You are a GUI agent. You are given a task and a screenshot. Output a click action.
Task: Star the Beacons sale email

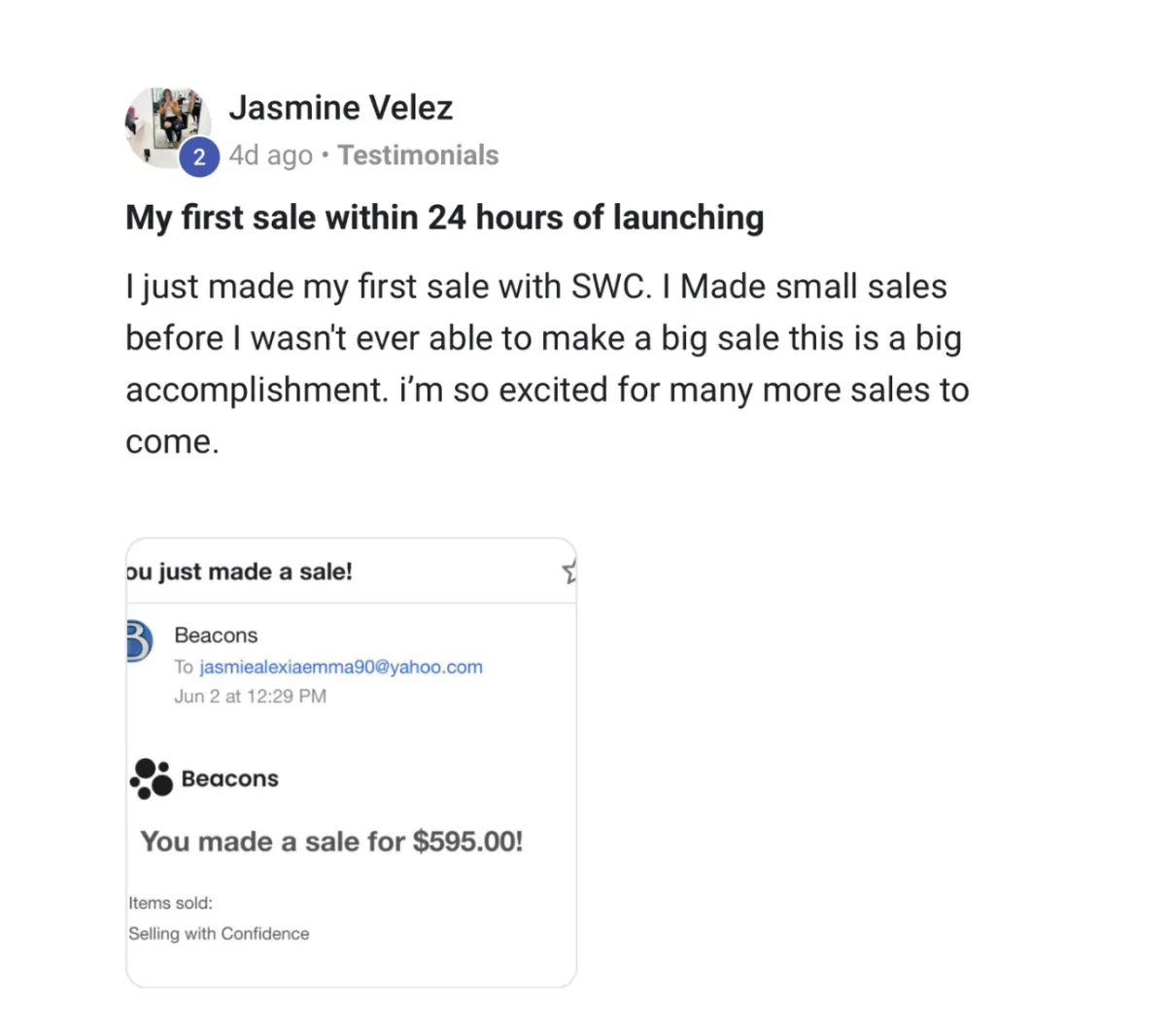[x=570, y=571]
